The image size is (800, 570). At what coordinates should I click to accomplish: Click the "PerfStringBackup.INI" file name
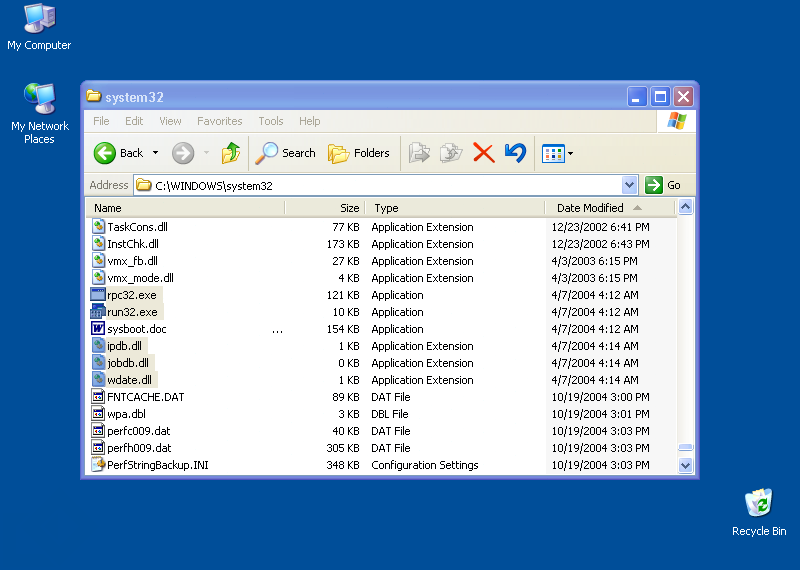point(158,465)
